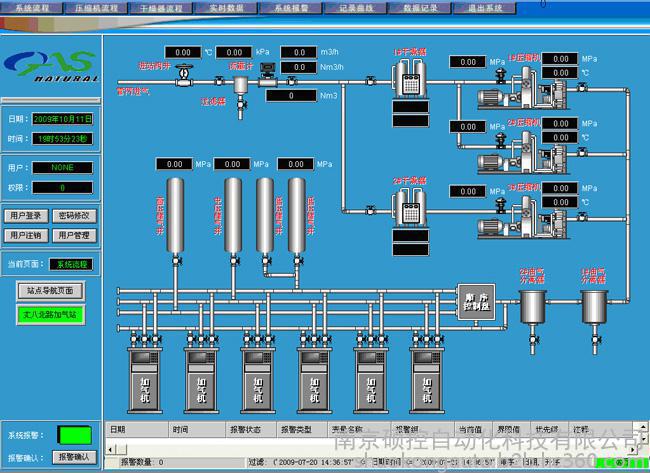Click the valve before the 1#干燥器 inlet
The image size is (650, 473).
coord(370,81)
